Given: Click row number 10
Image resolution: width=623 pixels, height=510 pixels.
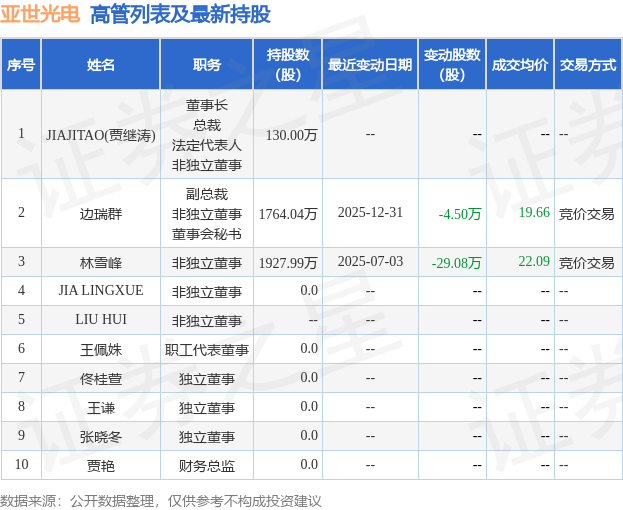Looking at the screenshot, I should point(21,464).
